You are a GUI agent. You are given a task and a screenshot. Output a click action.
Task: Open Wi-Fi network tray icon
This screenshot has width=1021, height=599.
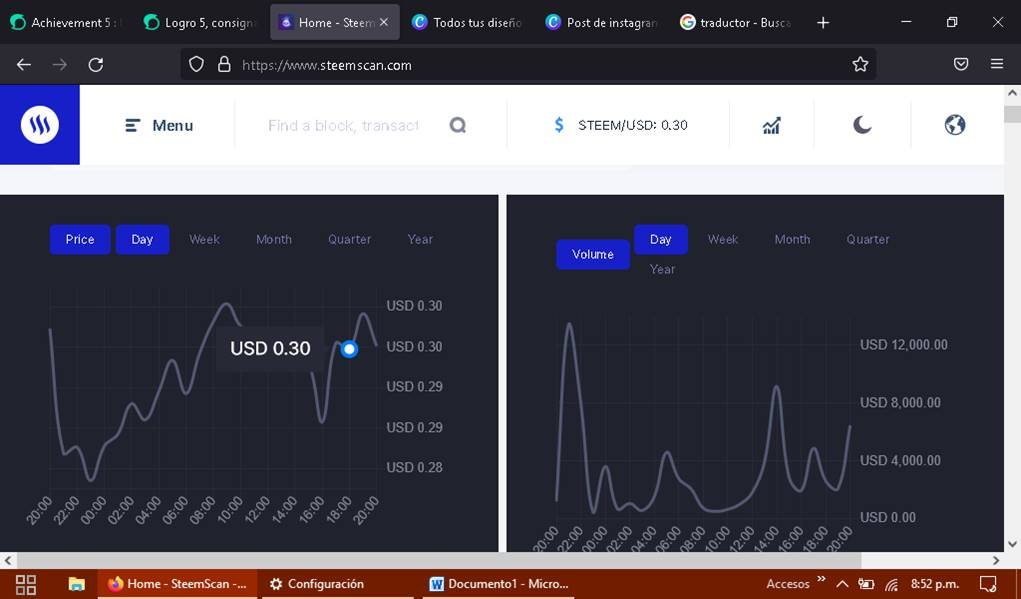[891, 584]
